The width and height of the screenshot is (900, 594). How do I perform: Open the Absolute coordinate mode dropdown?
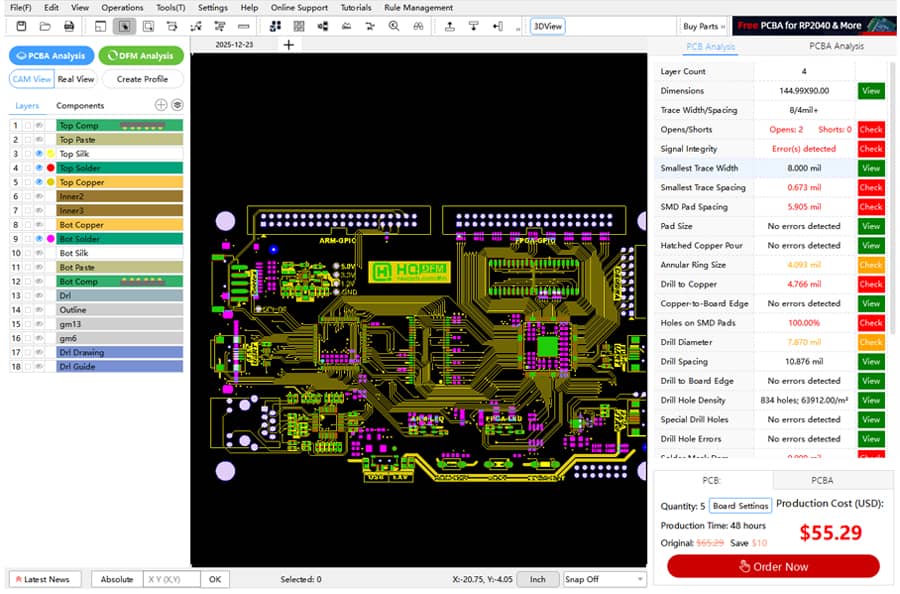click(x=116, y=579)
